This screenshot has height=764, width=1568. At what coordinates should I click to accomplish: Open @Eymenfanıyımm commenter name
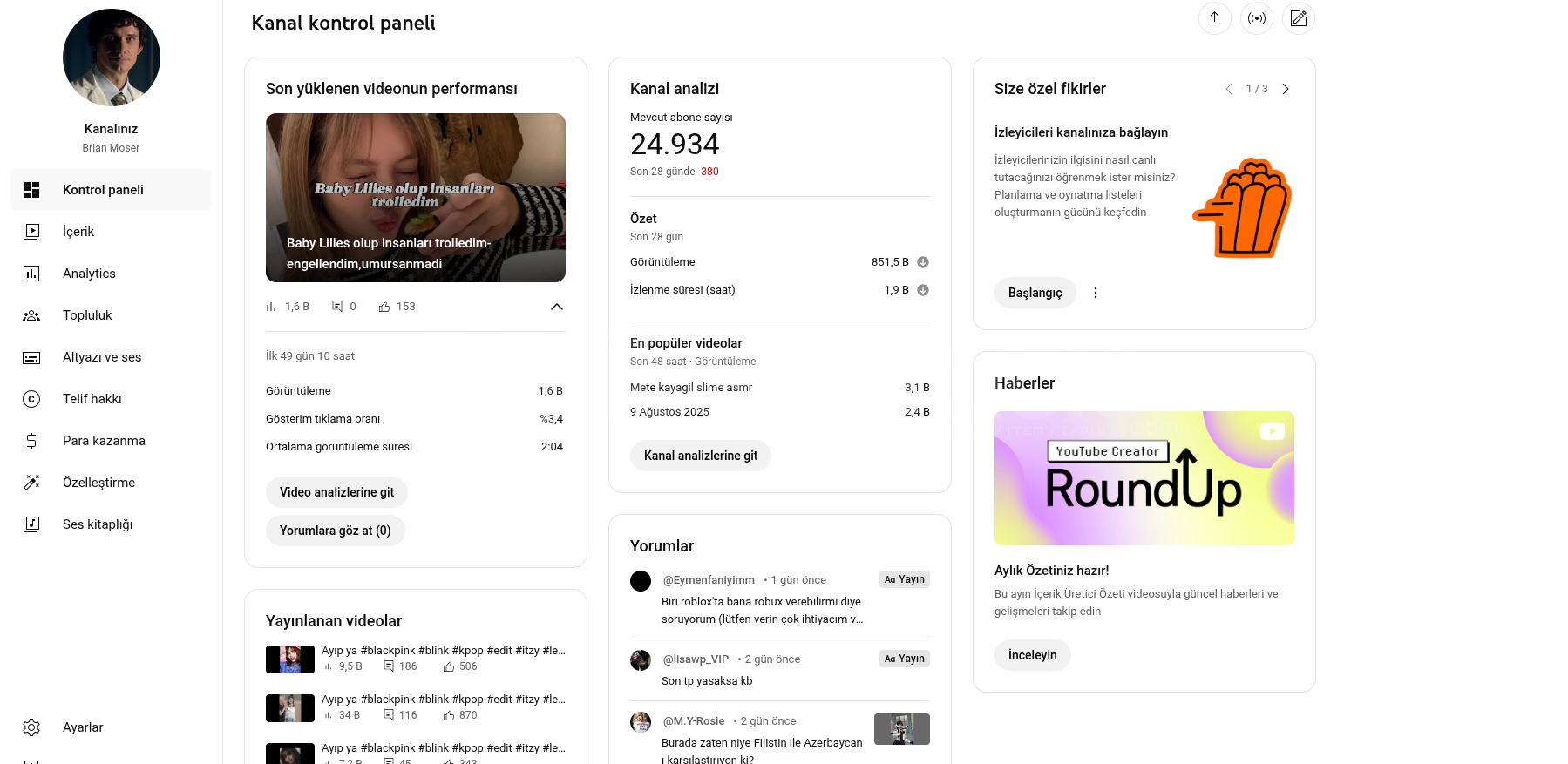pyautogui.click(x=709, y=580)
